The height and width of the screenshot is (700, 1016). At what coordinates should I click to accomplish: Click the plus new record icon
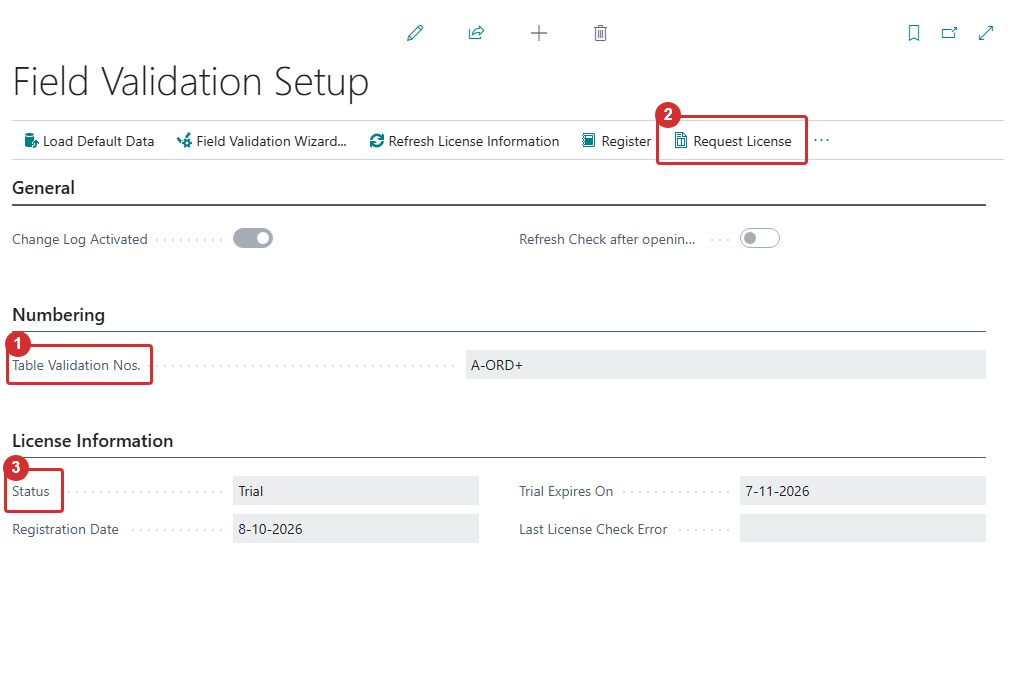point(538,33)
